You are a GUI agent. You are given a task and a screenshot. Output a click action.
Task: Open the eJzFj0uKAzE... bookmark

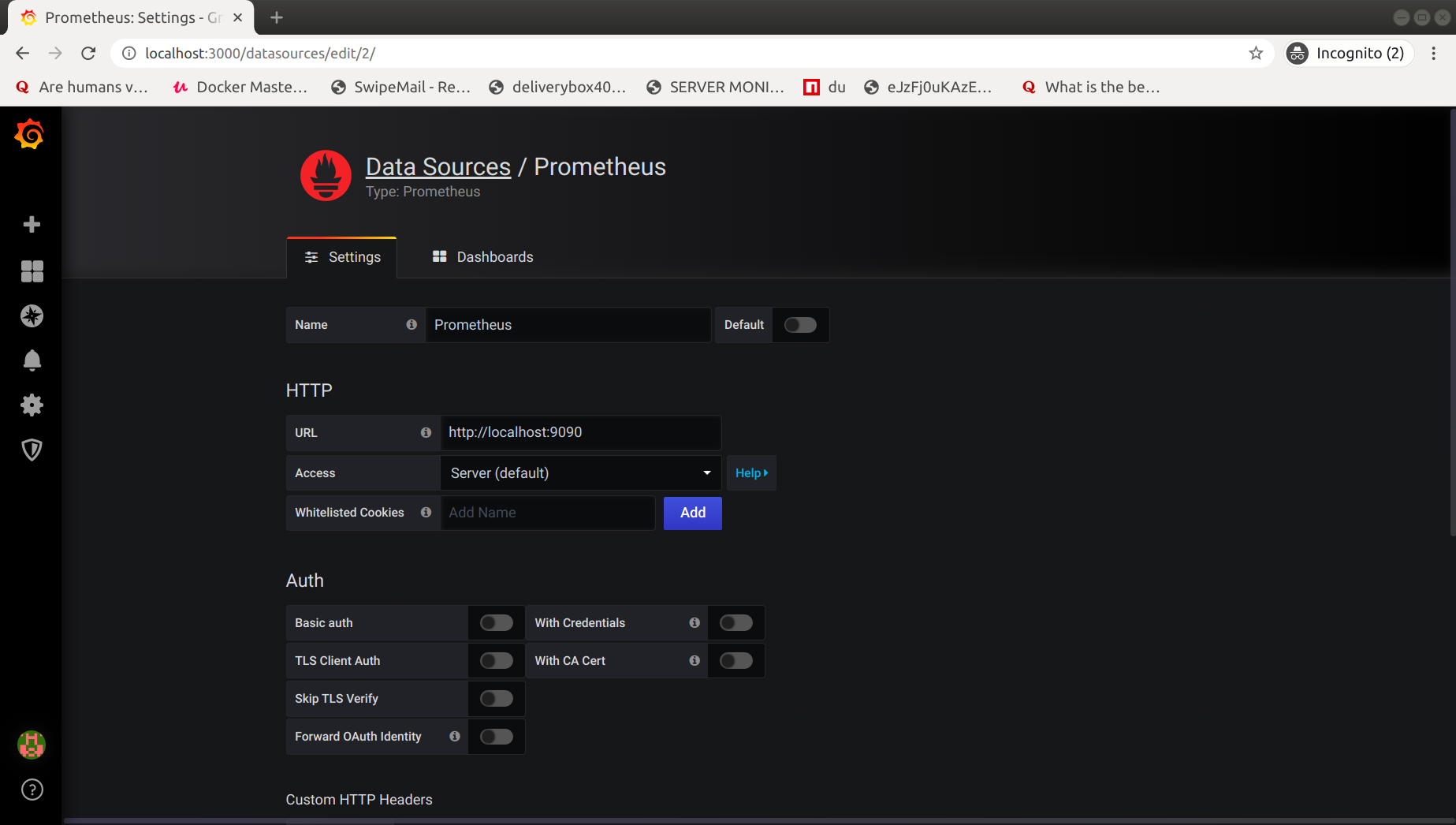928,87
